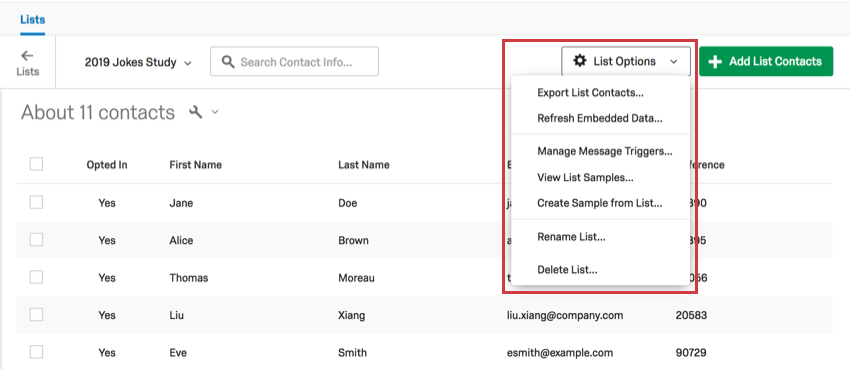Choose Create Sample from List
The height and width of the screenshot is (369, 850).
[x=601, y=204]
